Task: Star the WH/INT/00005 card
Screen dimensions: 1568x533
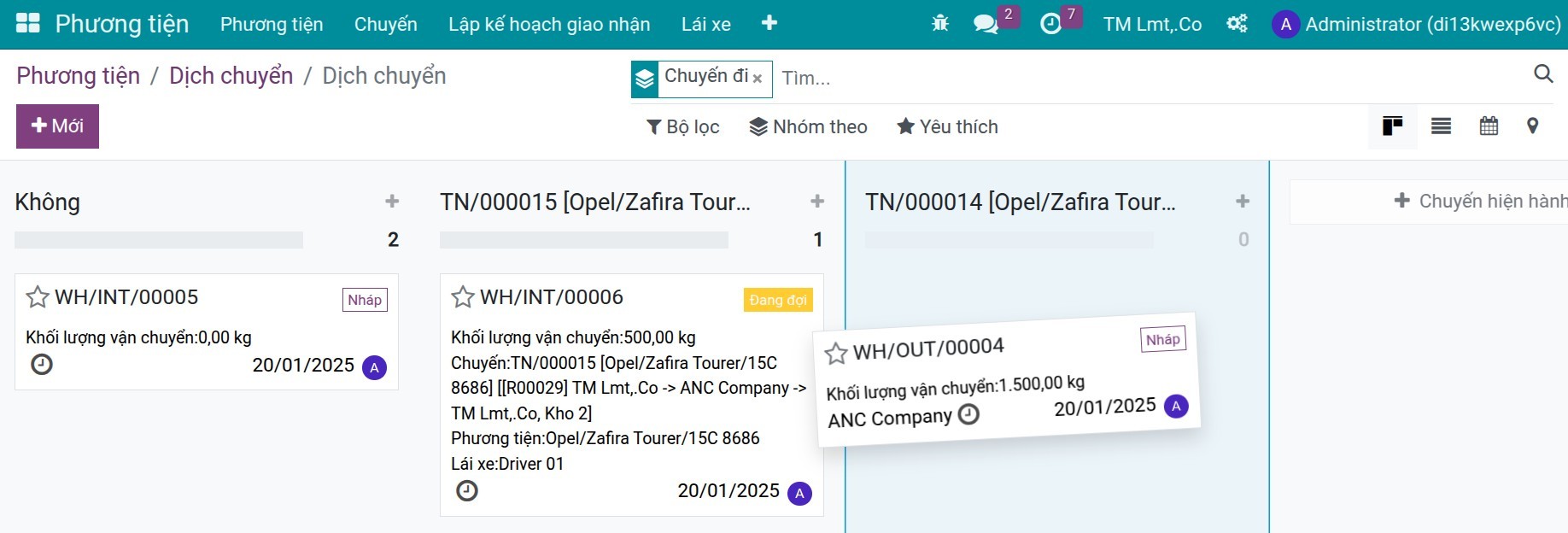Action: click(x=38, y=297)
